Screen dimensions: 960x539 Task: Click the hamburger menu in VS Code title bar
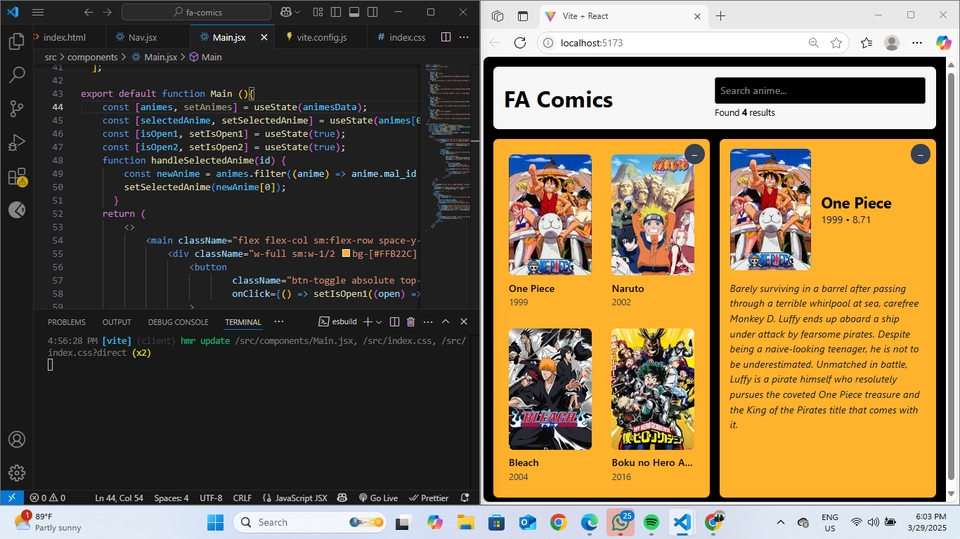pos(38,12)
